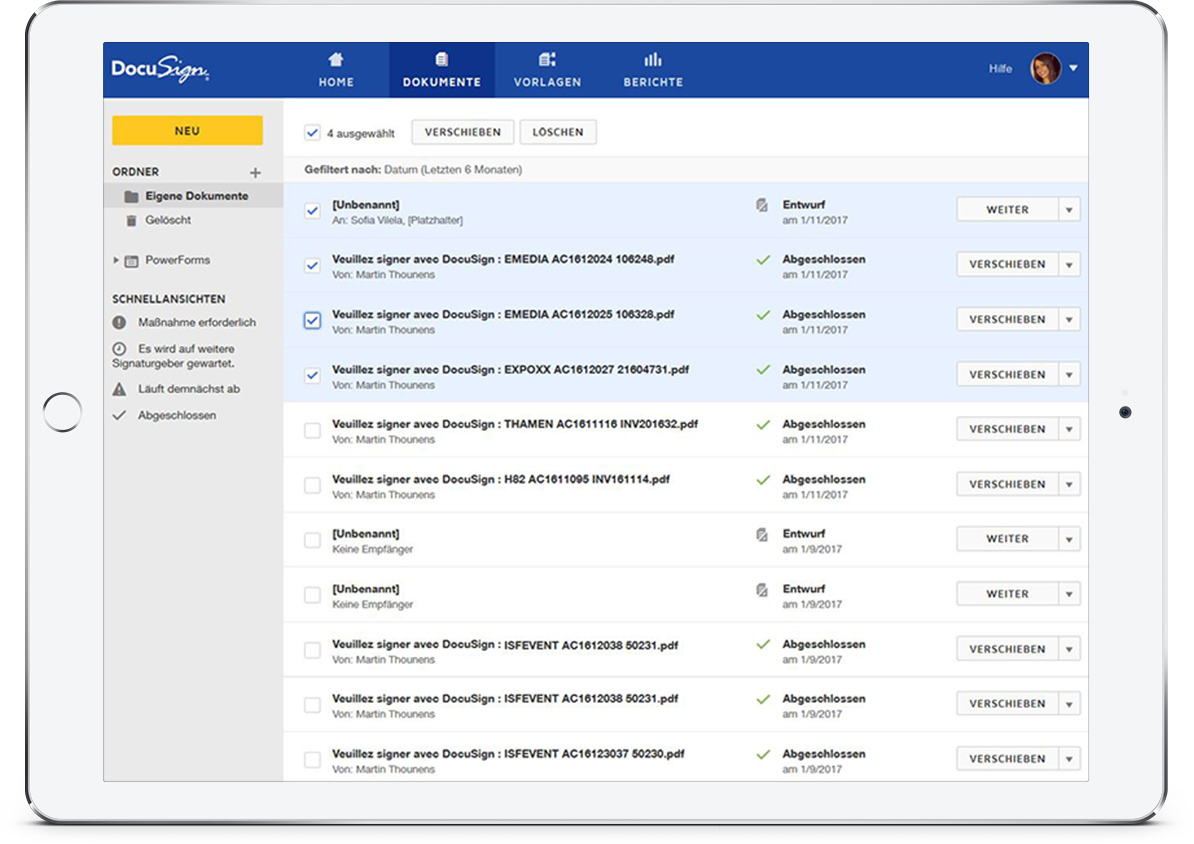Click the plus icon beside Ordner
Viewport: 1194px width, 844px height.
pos(255,173)
